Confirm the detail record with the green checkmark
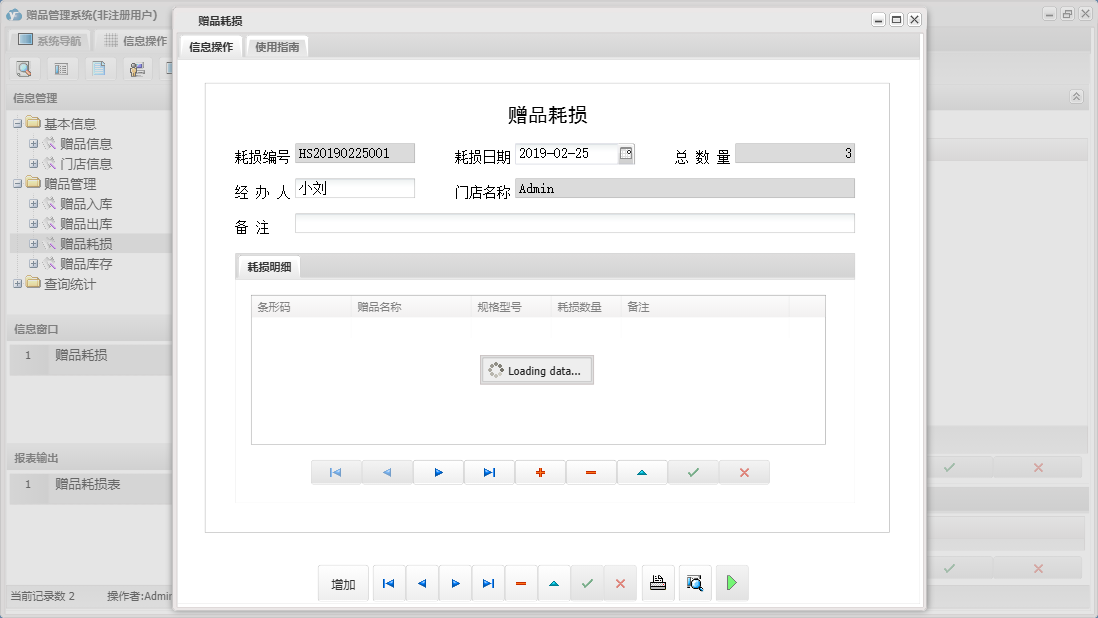This screenshot has width=1098, height=618. click(x=693, y=471)
